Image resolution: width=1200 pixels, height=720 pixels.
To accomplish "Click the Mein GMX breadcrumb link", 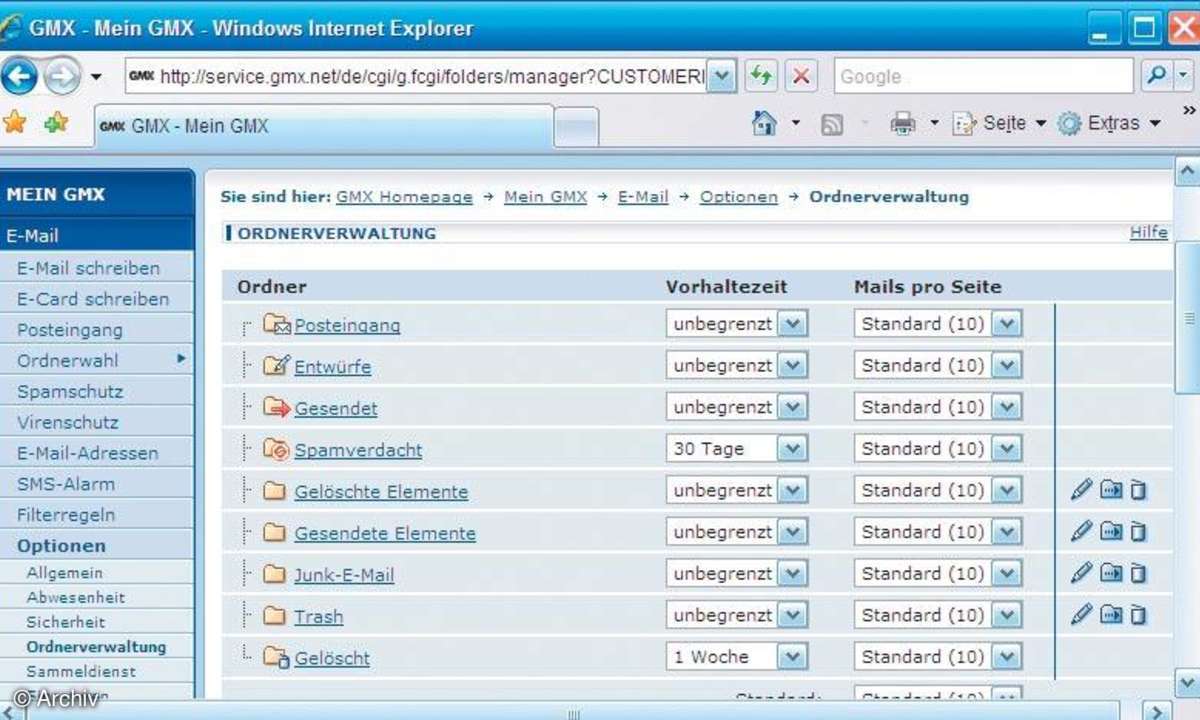I will (545, 197).
